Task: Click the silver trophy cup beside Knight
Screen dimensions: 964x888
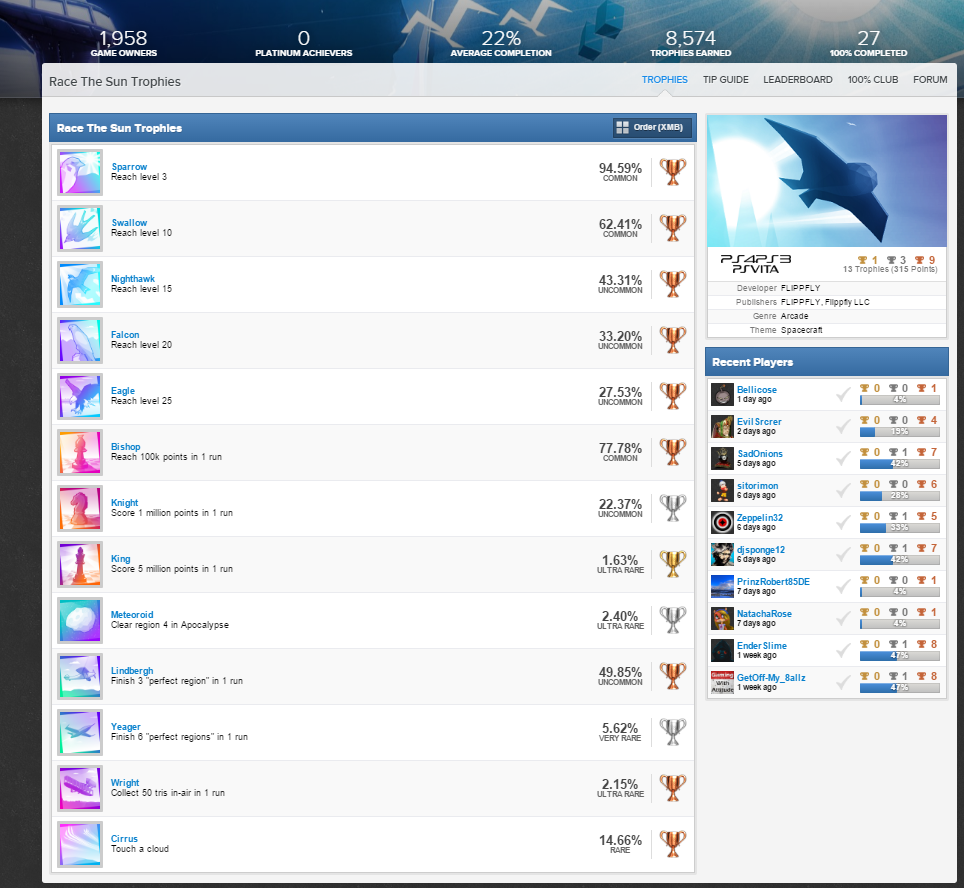Action: pyautogui.click(x=673, y=508)
